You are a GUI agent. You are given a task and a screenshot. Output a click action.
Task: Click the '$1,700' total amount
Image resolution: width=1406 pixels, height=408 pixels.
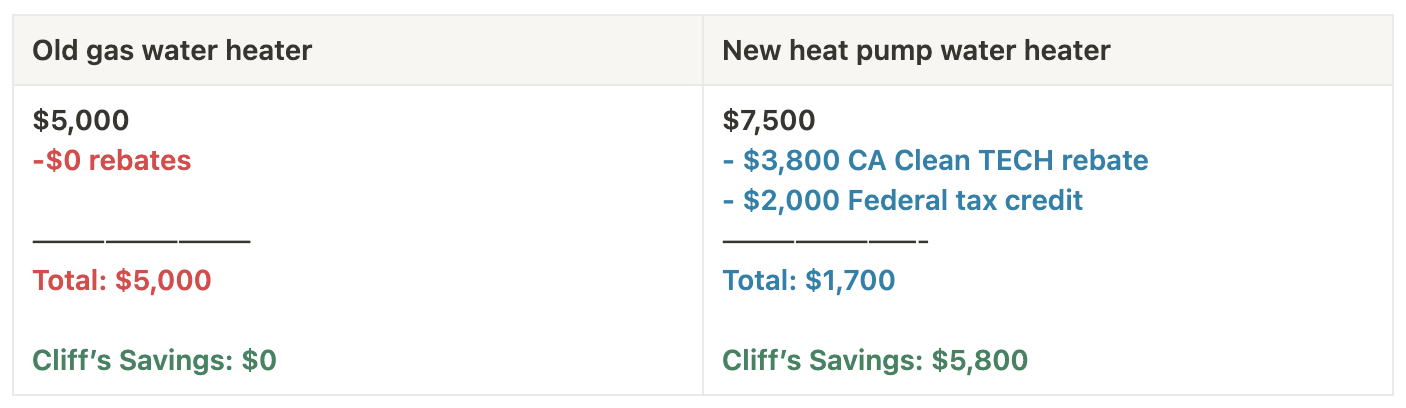(x=850, y=280)
